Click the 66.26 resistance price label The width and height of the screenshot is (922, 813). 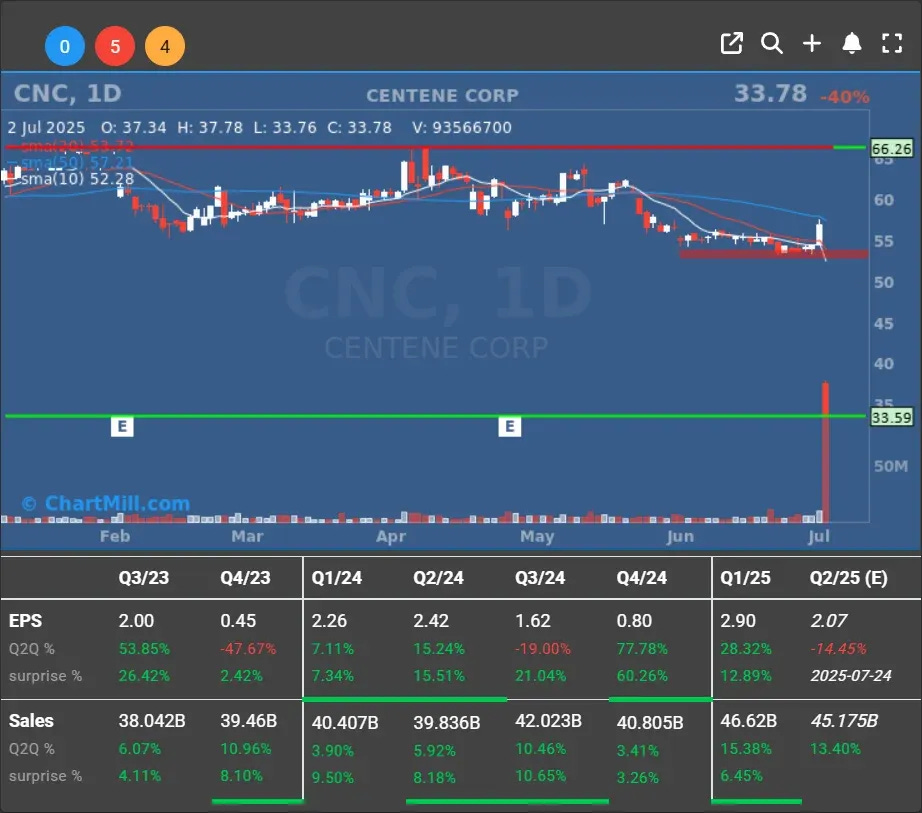[891, 148]
